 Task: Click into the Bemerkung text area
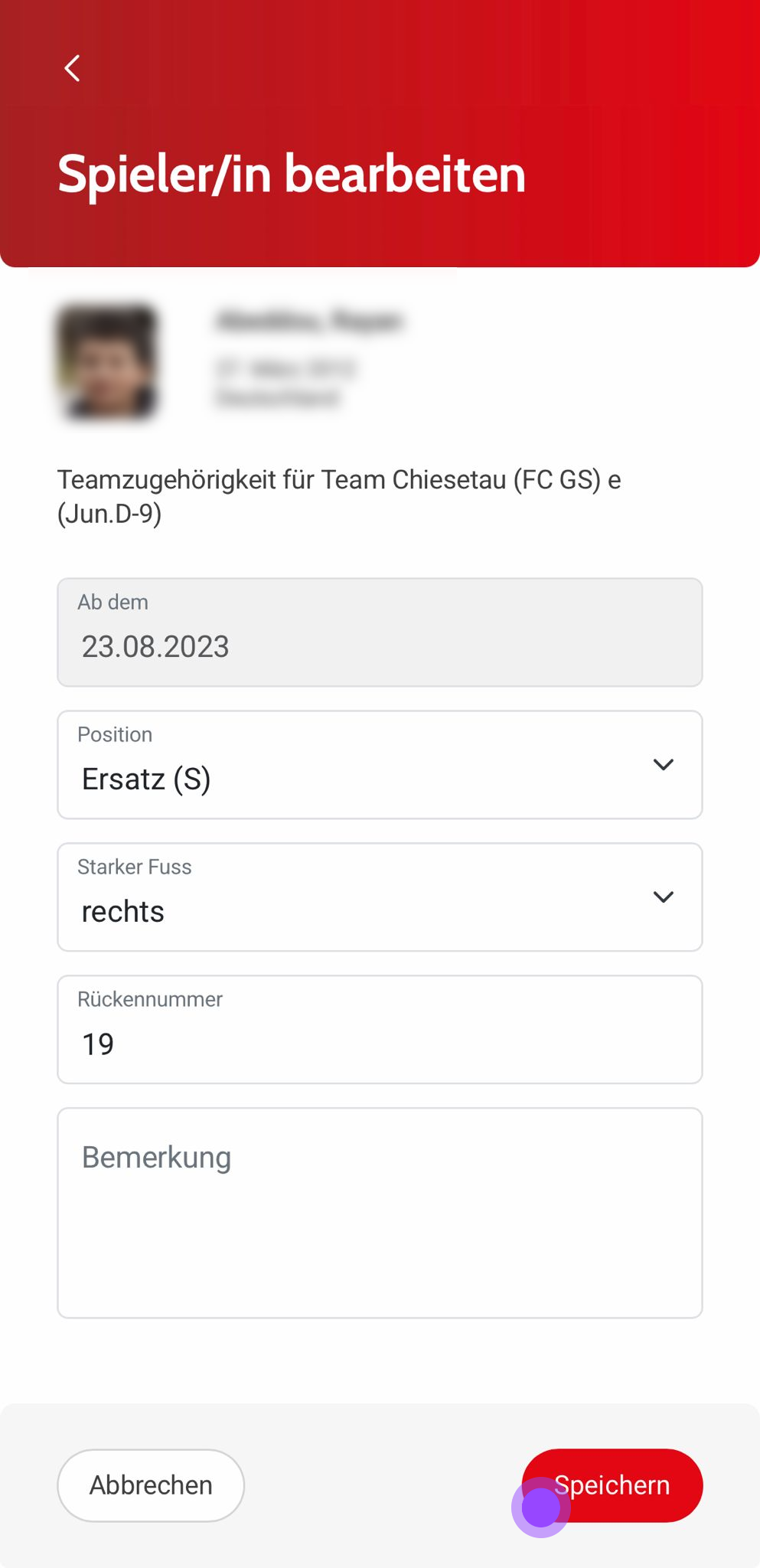380,1213
